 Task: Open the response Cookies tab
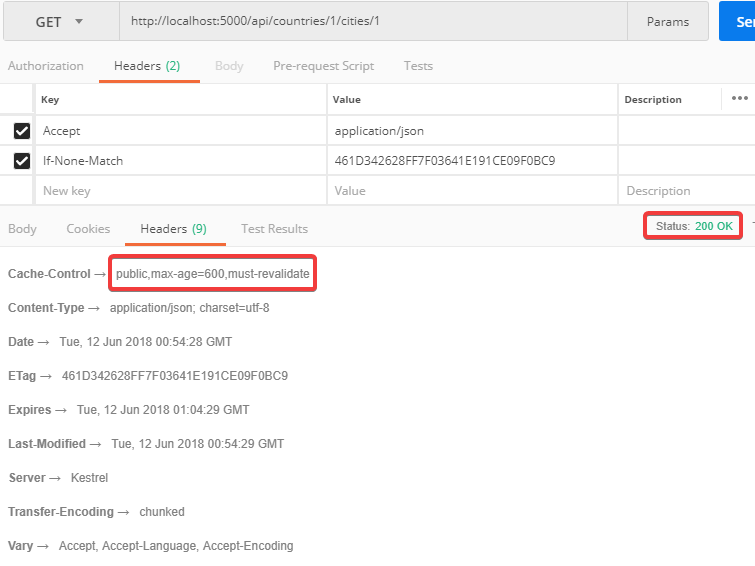(x=88, y=229)
